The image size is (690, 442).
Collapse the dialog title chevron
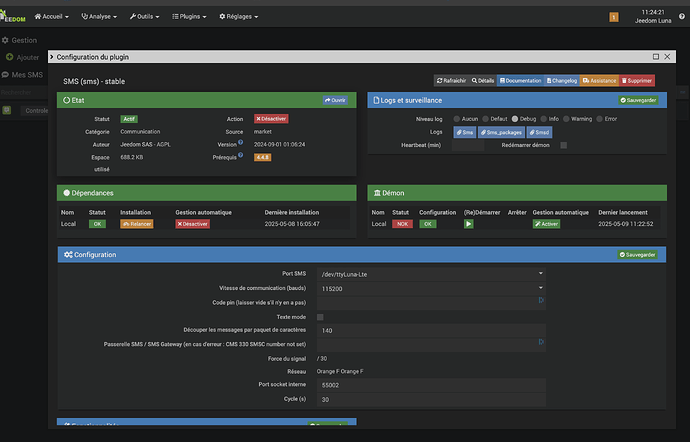(52, 57)
